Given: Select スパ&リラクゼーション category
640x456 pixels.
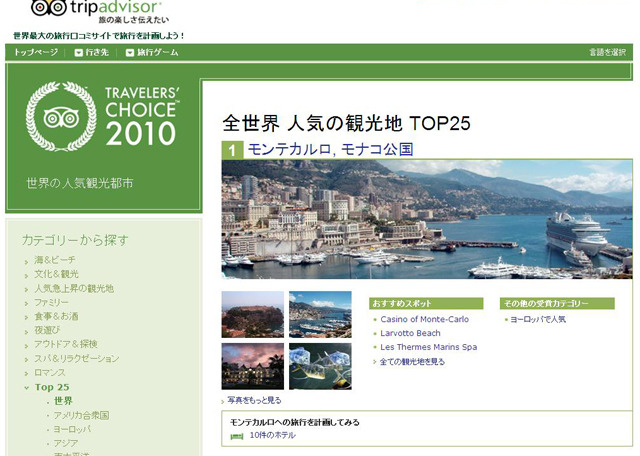Looking at the screenshot, I should [x=77, y=358].
